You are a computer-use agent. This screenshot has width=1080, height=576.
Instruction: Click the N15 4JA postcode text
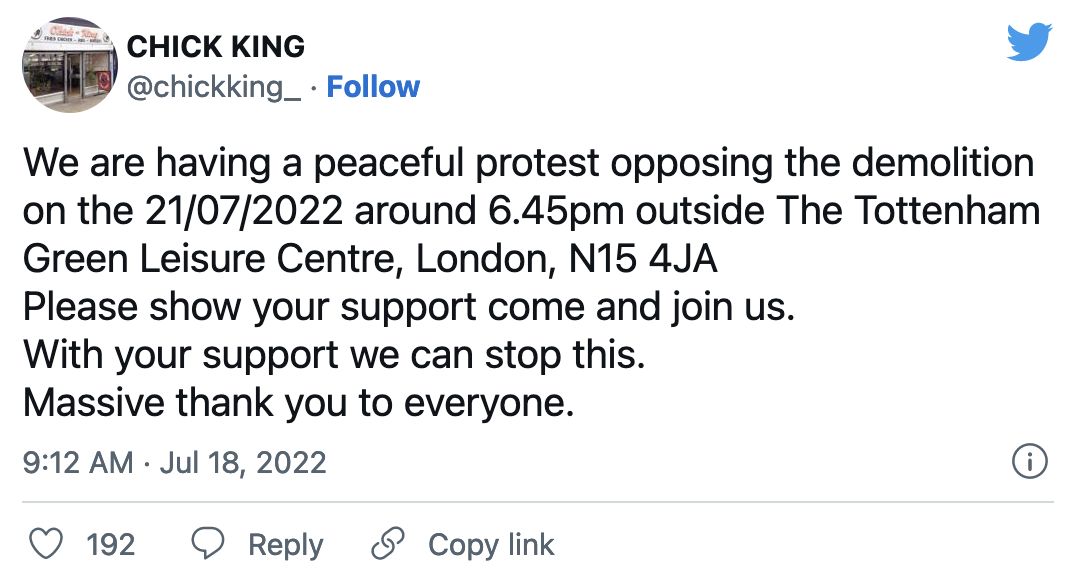[643, 259]
